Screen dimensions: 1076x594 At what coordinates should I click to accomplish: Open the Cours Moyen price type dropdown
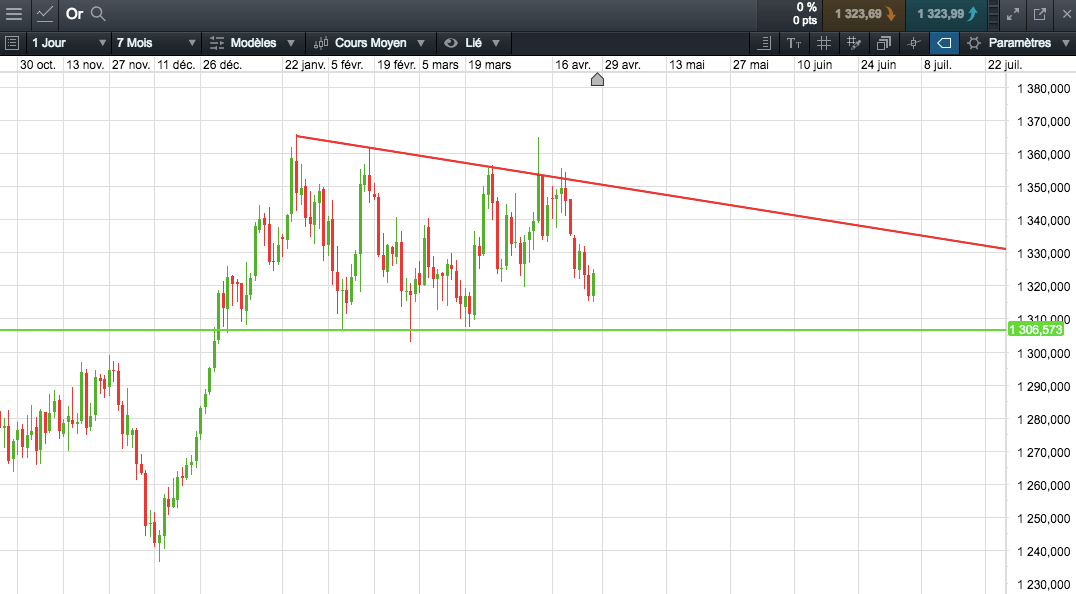pyautogui.click(x=369, y=43)
